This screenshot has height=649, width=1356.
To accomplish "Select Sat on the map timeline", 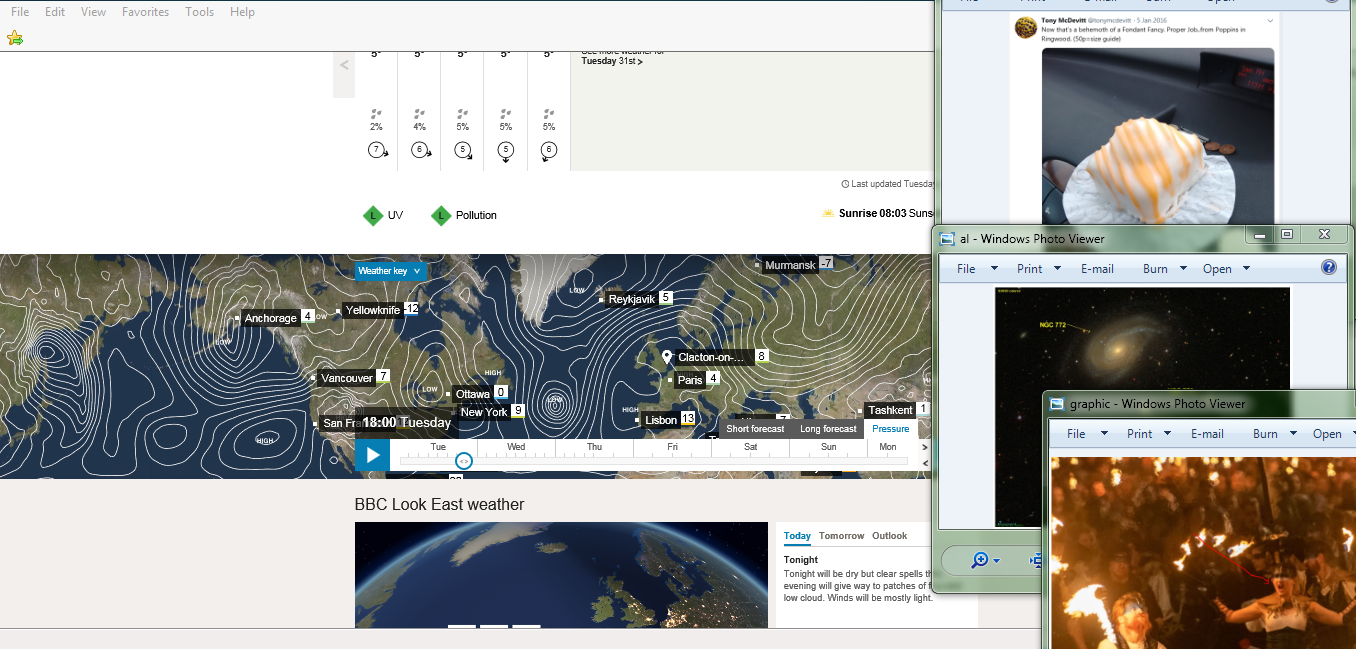I will click(750, 447).
